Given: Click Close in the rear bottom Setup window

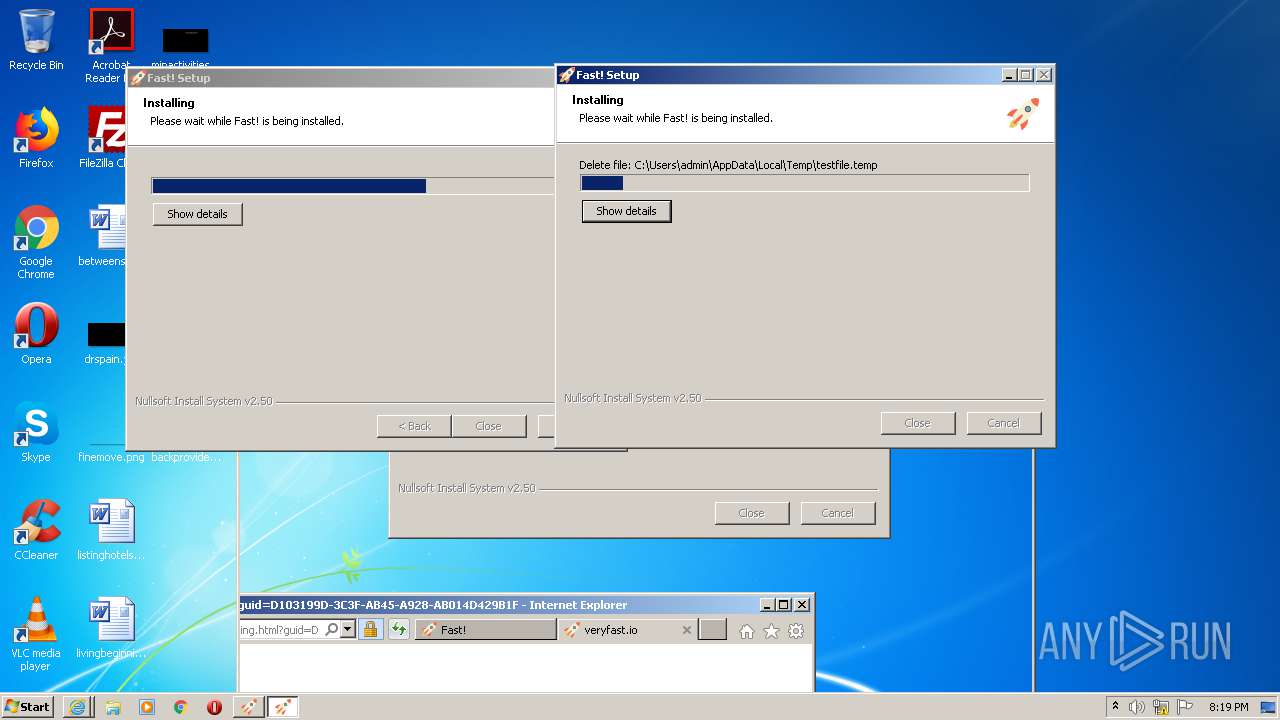Looking at the screenshot, I should (x=751, y=513).
